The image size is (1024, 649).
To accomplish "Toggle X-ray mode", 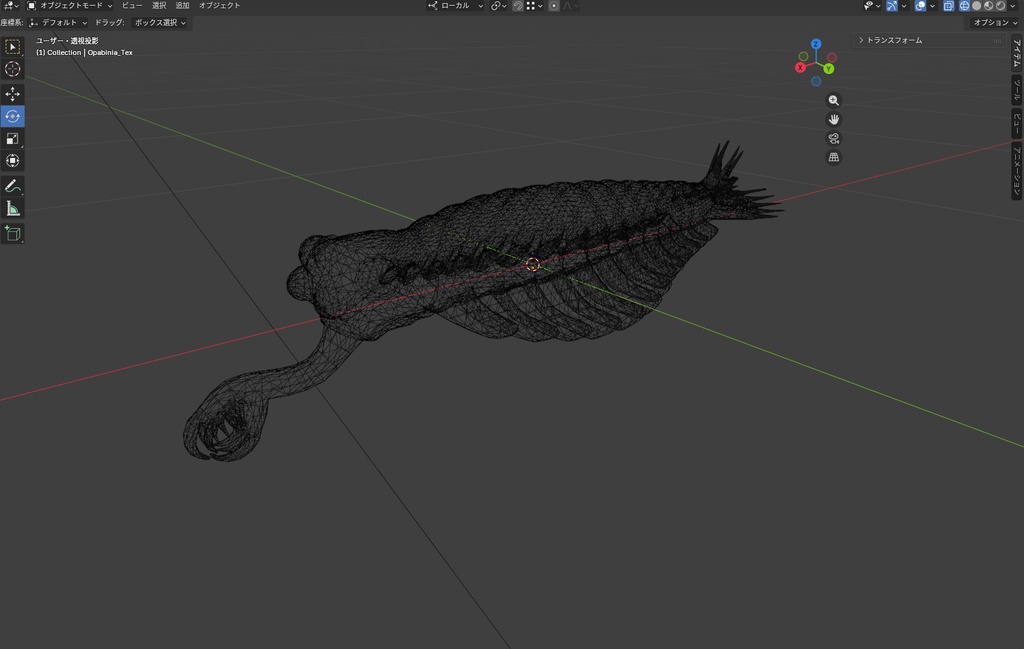I will (948, 6).
